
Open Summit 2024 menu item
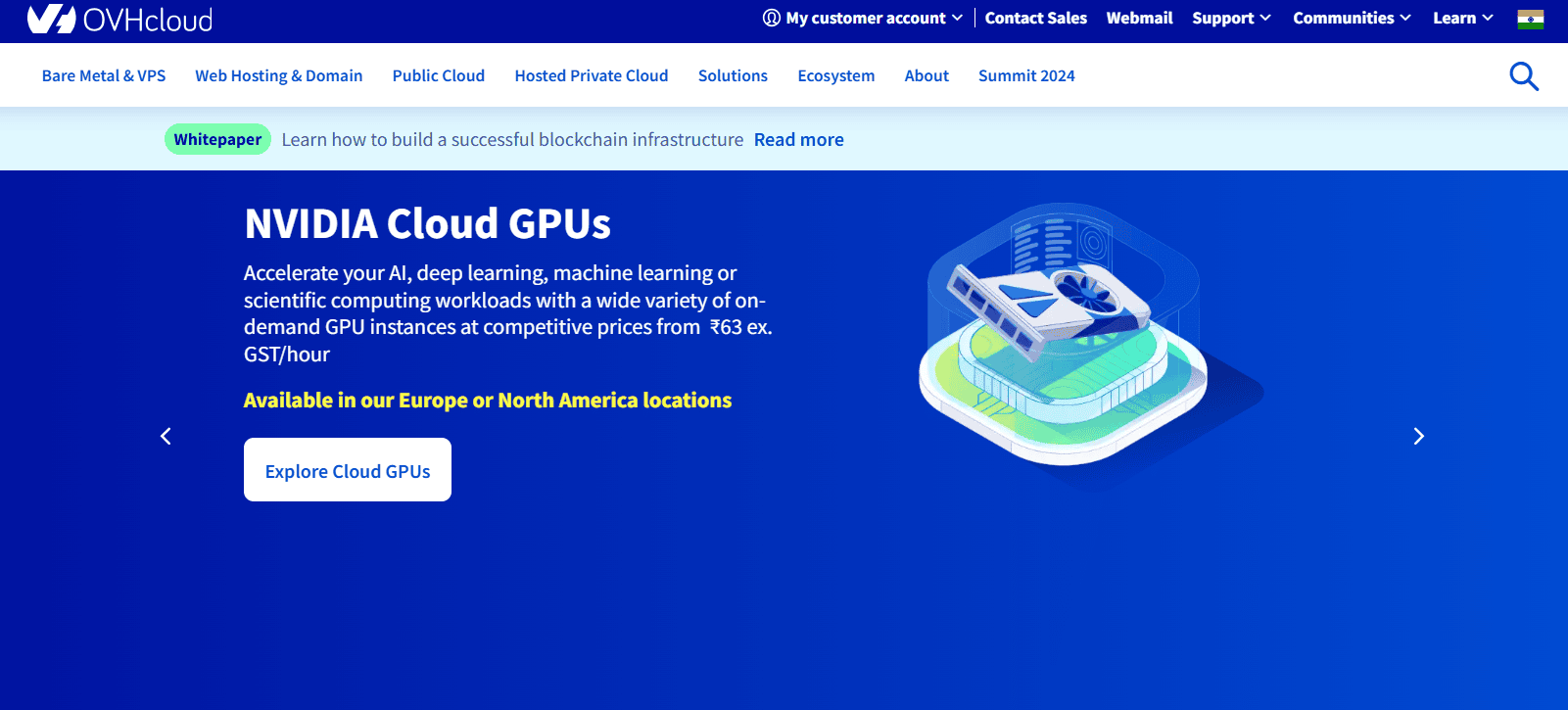[x=1026, y=75]
